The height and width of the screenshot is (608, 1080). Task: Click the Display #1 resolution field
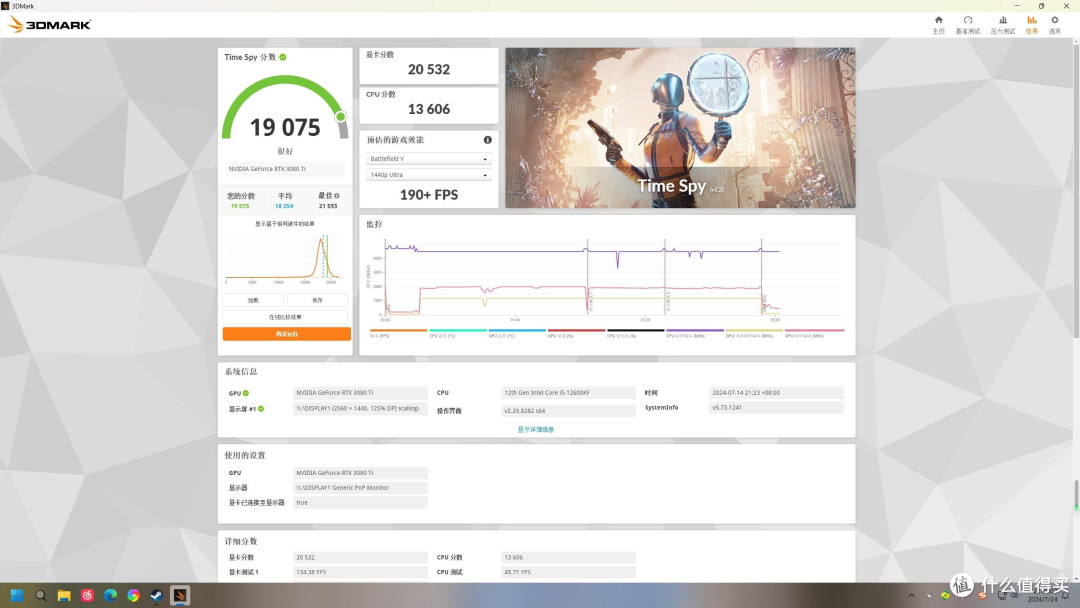tap(360, 408)
